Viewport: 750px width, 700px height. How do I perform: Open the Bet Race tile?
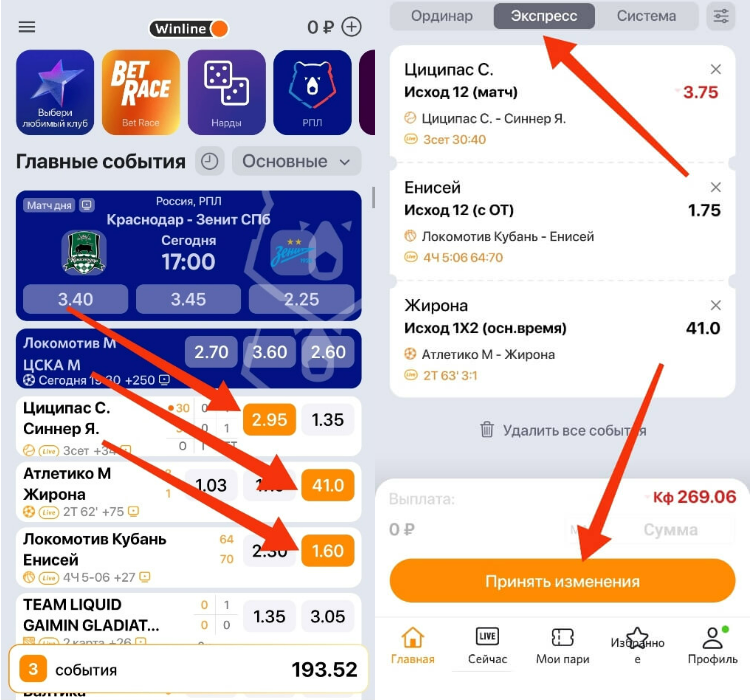tap(141, 92)
